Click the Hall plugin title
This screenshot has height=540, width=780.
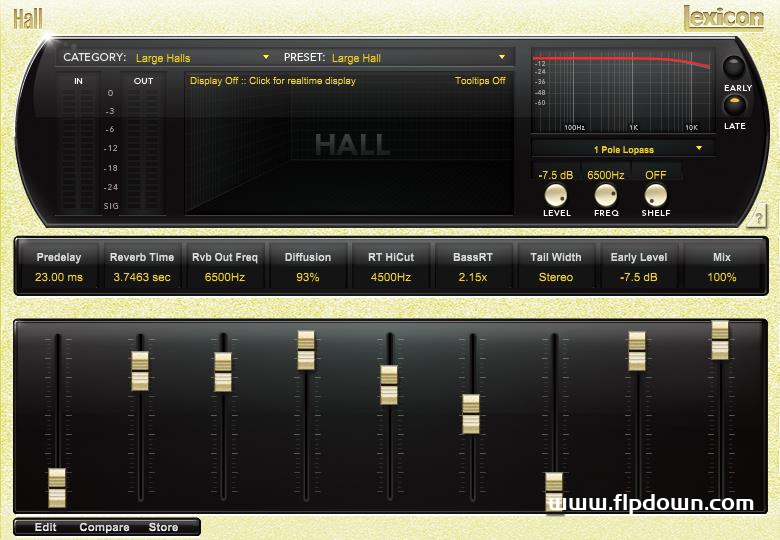(28, 19)
